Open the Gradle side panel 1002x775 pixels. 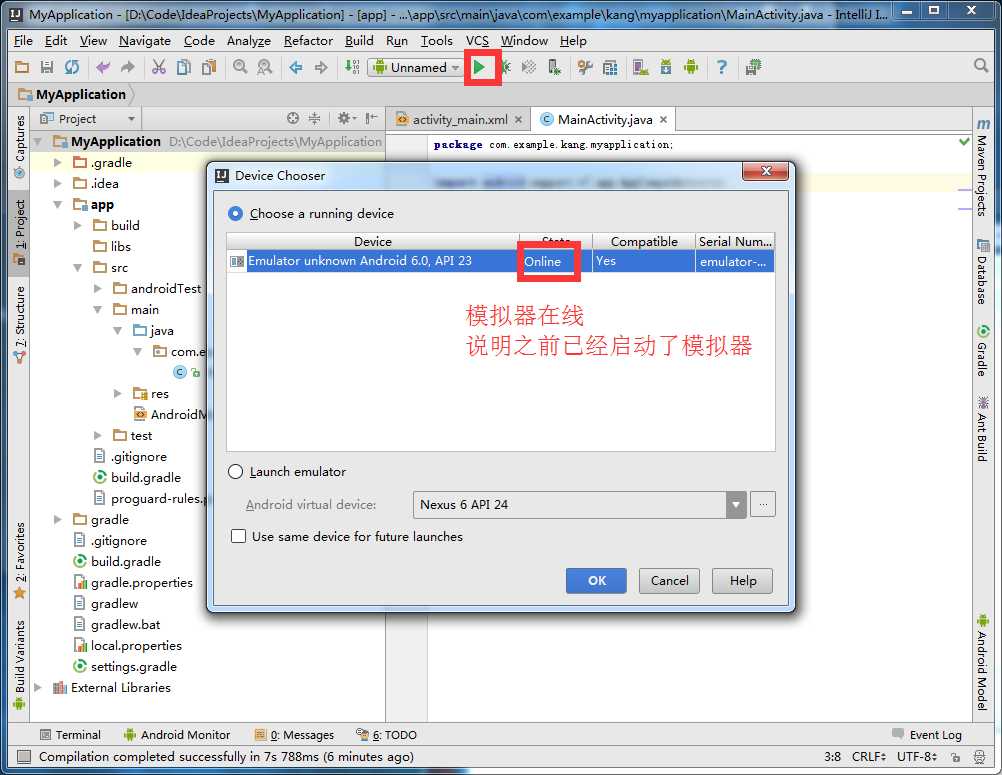982,350
